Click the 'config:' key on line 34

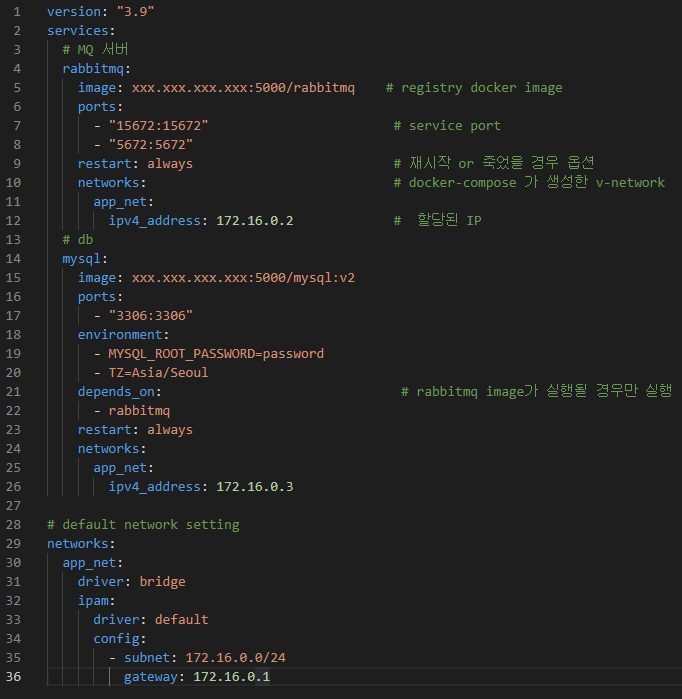[119, 639]
